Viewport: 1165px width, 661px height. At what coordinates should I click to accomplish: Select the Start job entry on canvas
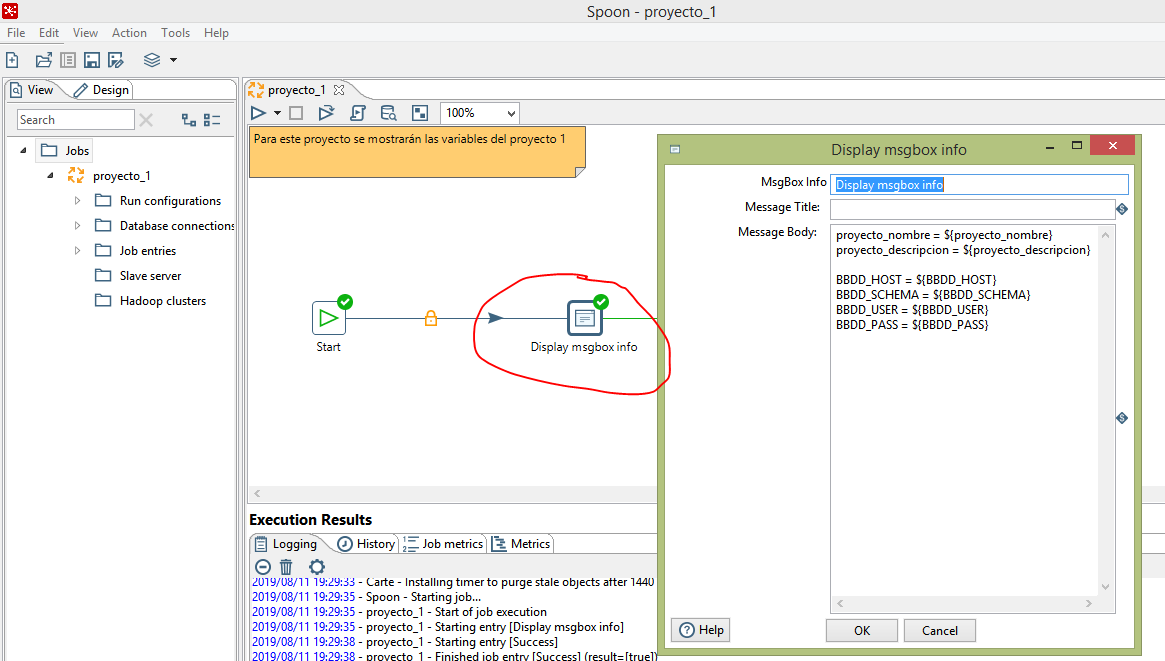pos(328,318)
